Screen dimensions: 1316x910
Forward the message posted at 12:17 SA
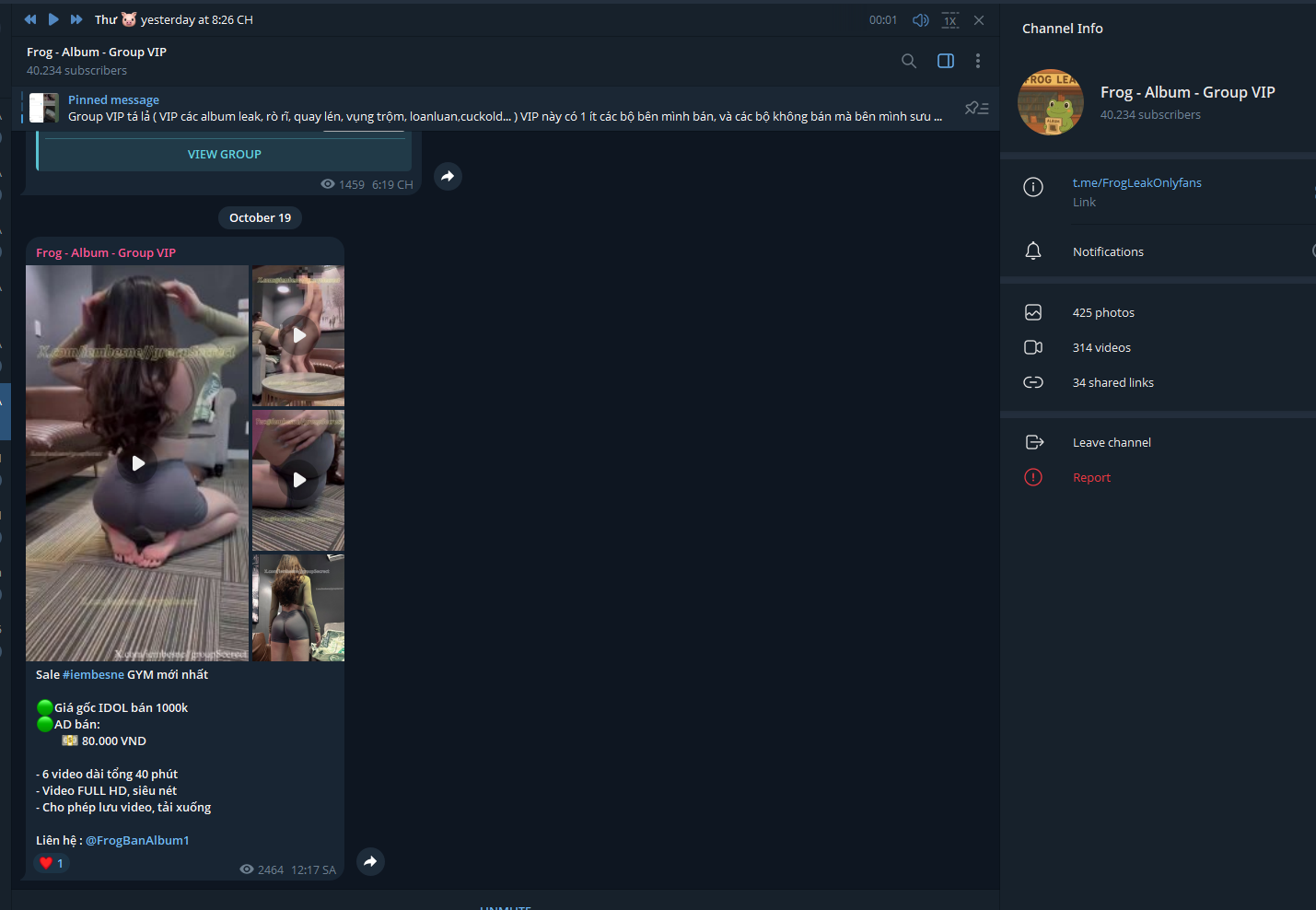tap(370, 861)
